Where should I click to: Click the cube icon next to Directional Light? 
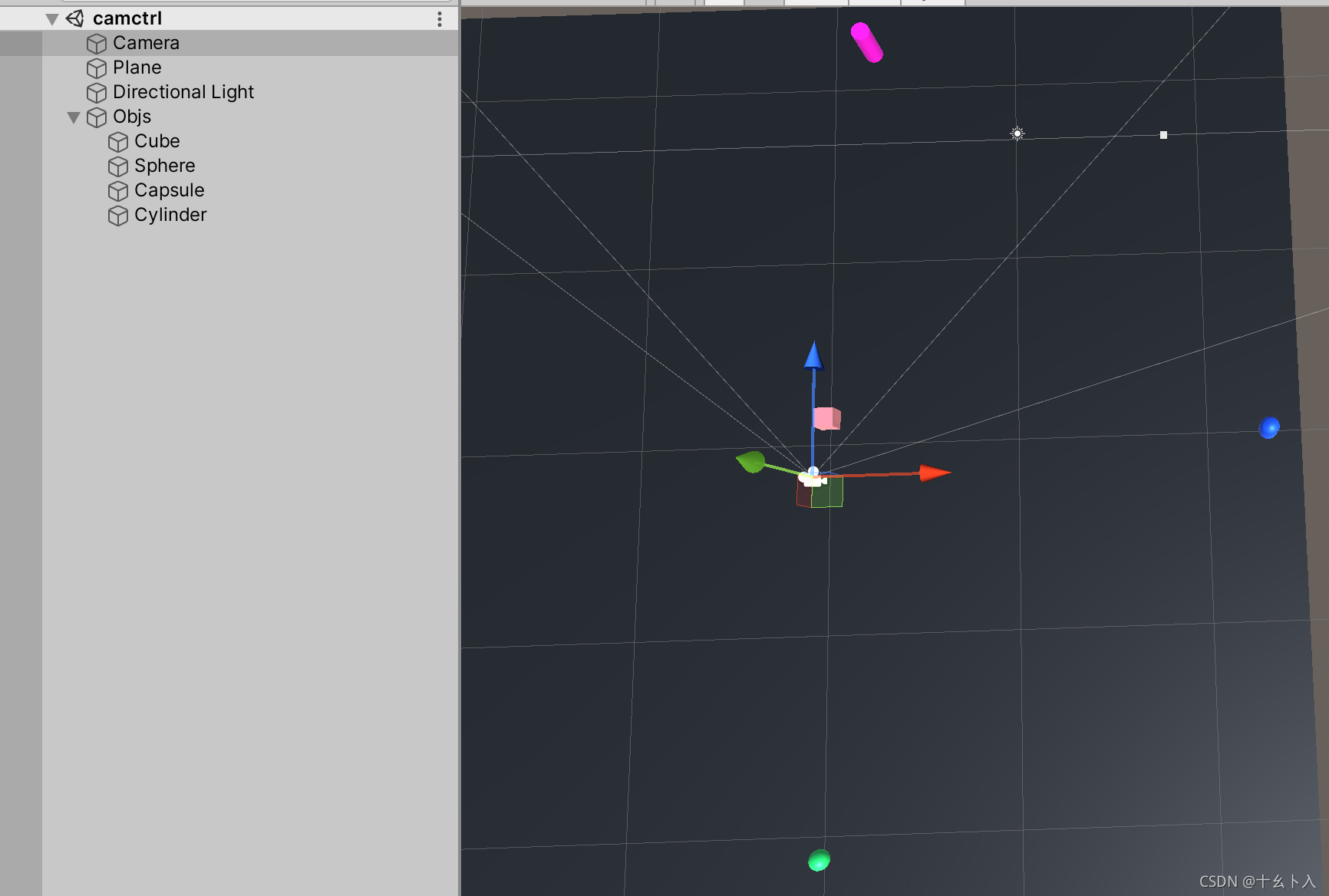coord(97,93)
